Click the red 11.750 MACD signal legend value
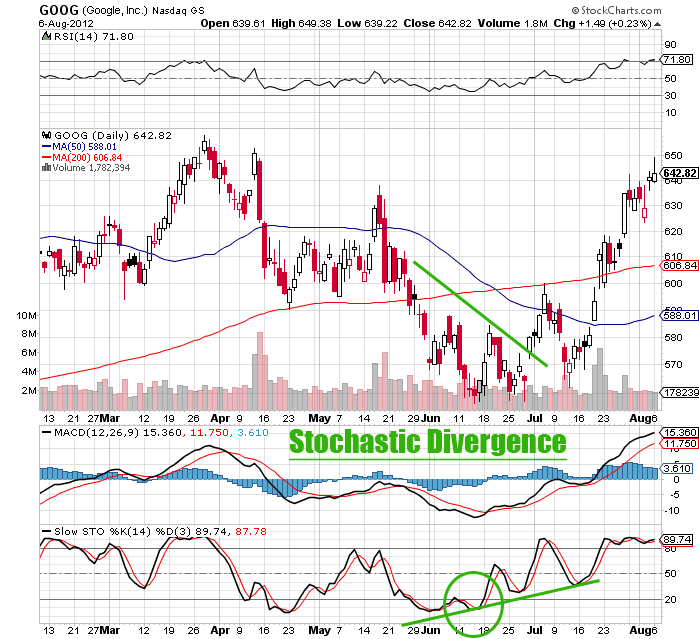This screenshot has width=699, height=639. pos(210,433)
